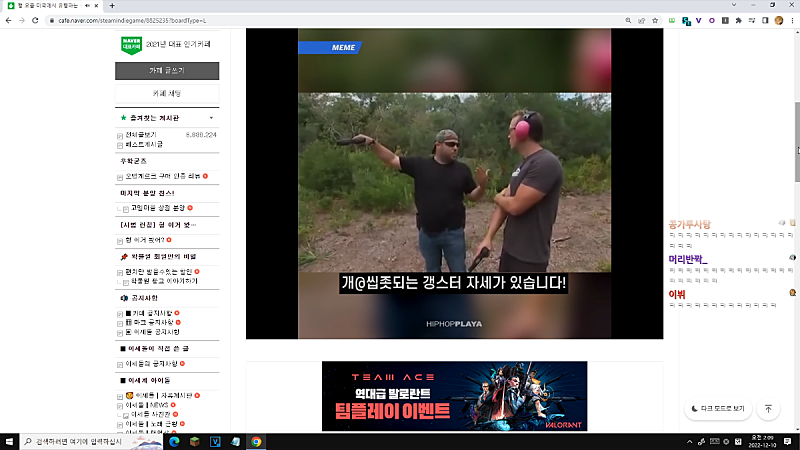Image resolution: width=800 pixels, height=450 pixels.
Task: Bookmark this page with the star icon
Action: pyautogui.click(x=655, y=20)
